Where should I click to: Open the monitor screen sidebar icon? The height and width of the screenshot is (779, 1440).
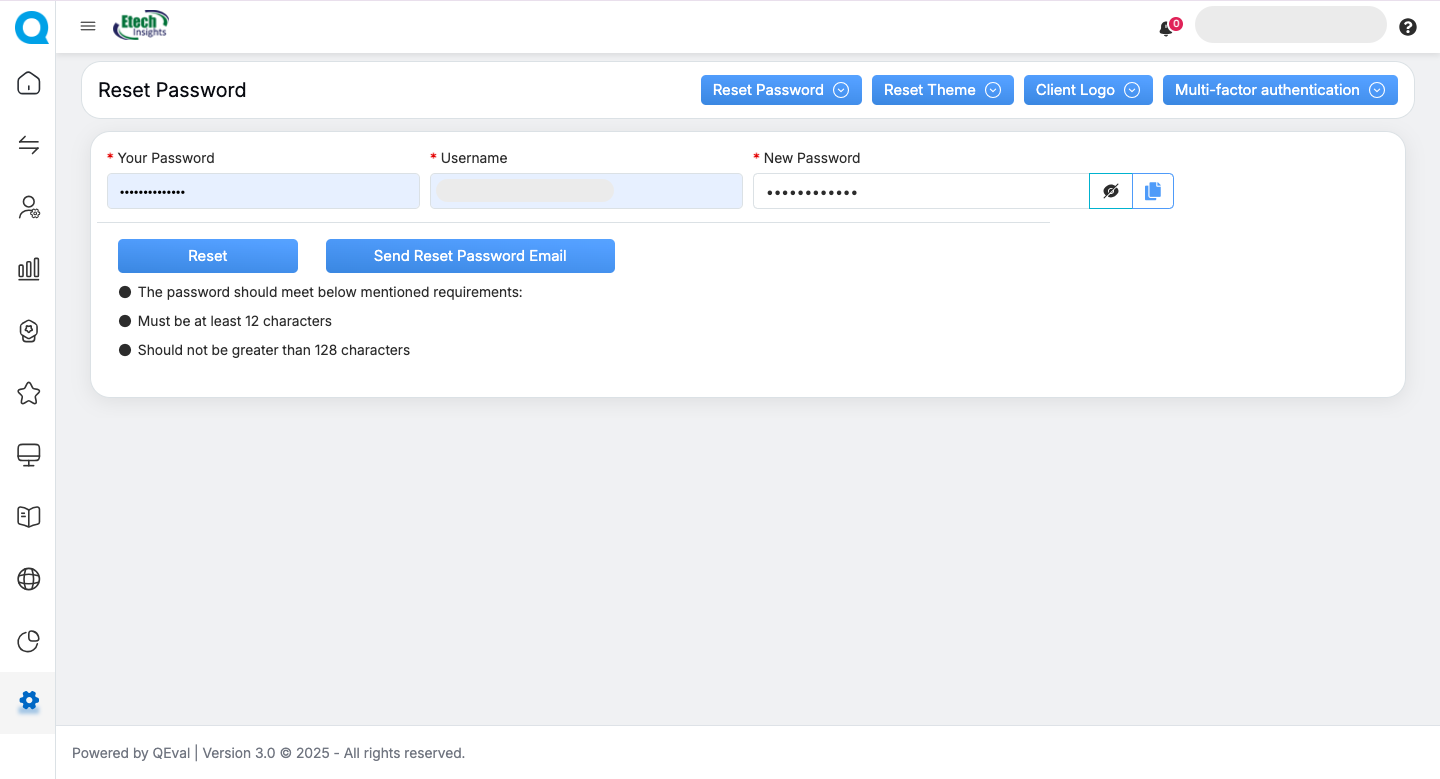coord(29,455)
